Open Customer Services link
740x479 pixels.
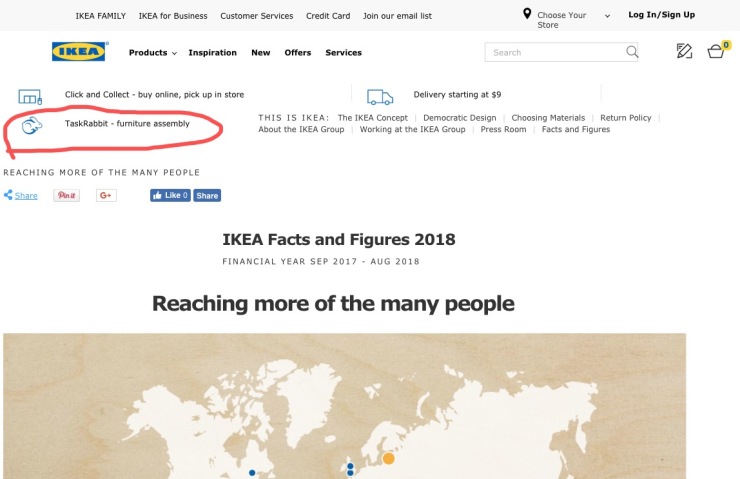(x=257, y=16)
